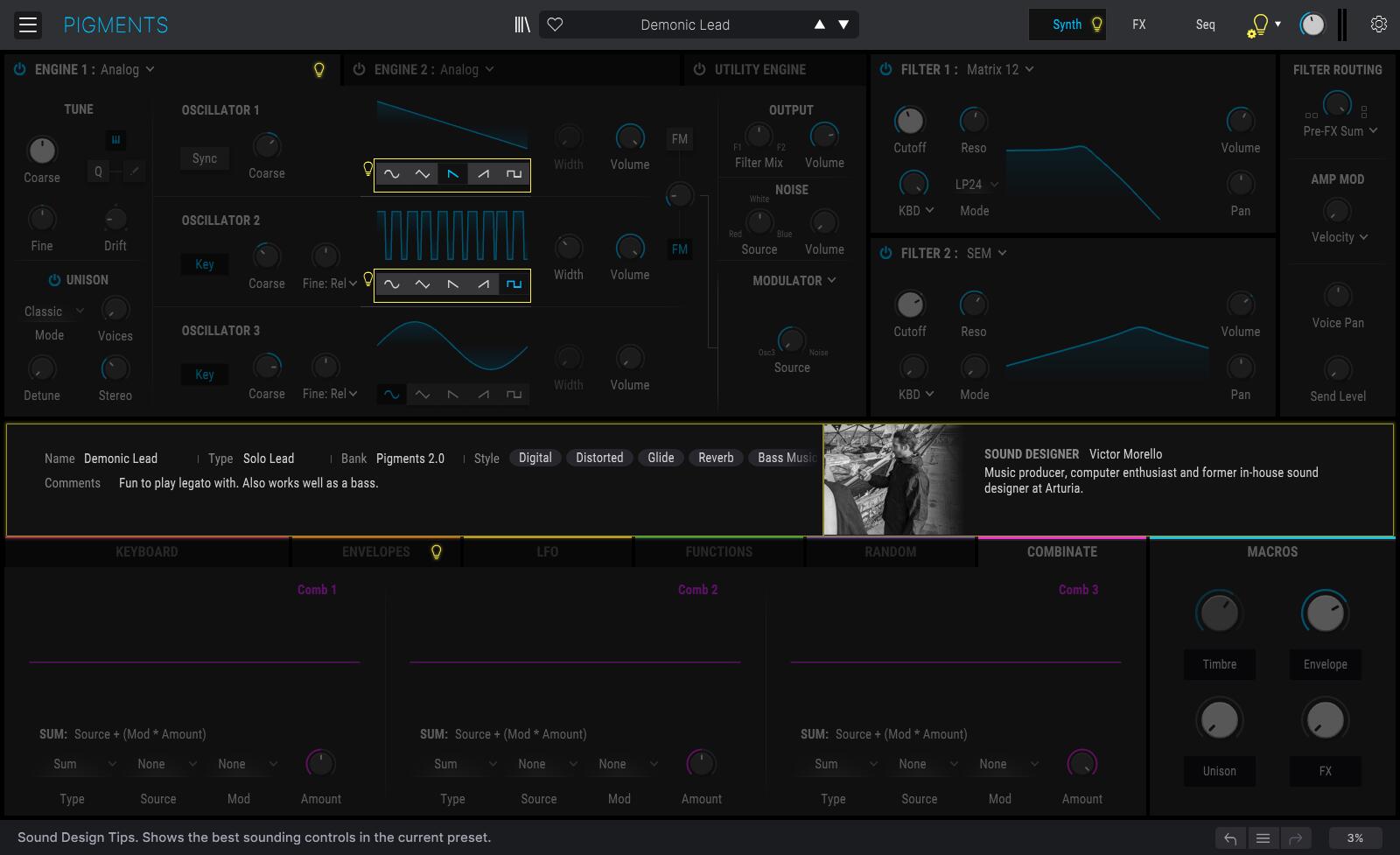Viewport: 1400px width, 855px height.
Task: Favorite the preset with the heart icon
Action: point(555,25)
